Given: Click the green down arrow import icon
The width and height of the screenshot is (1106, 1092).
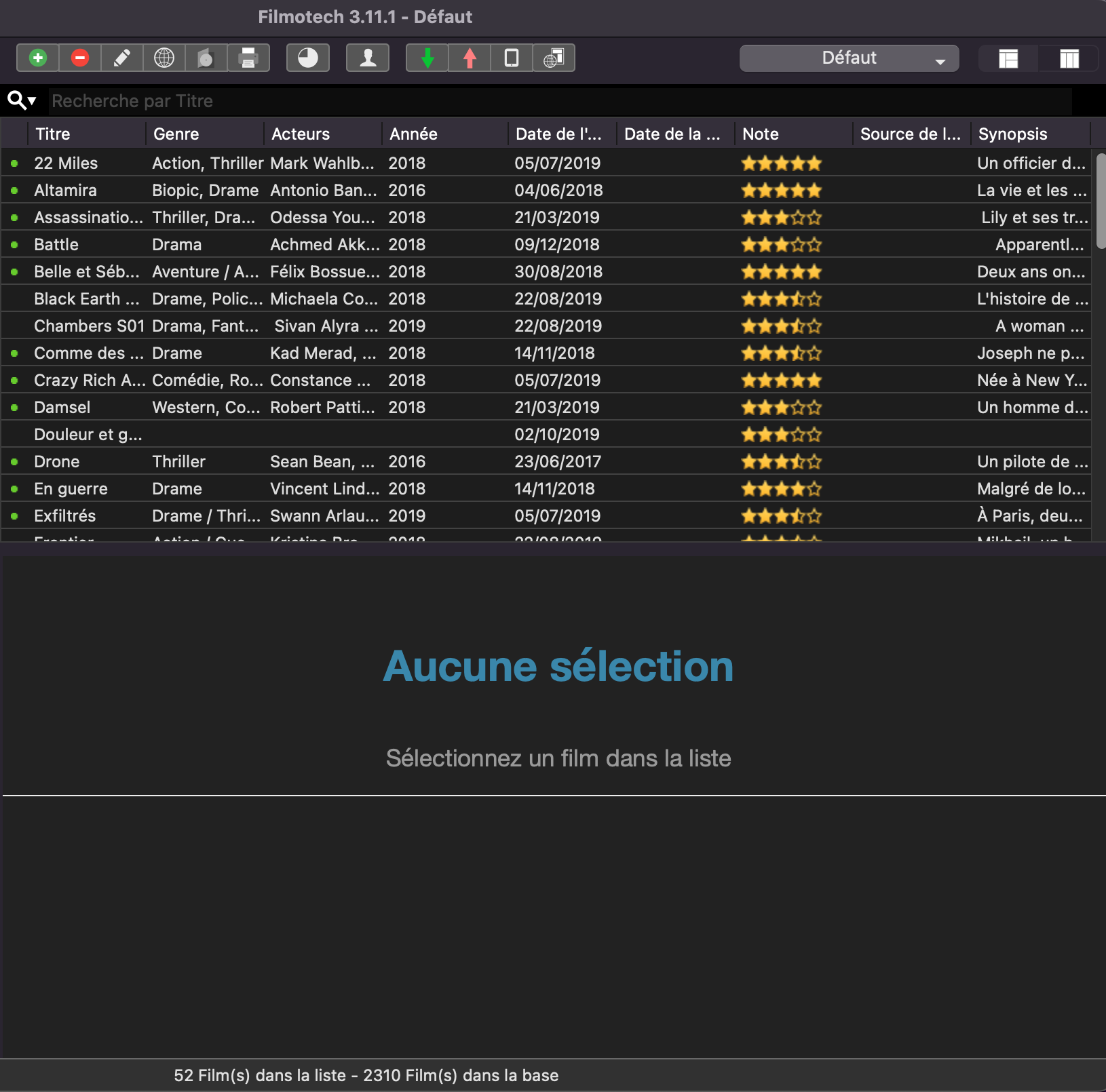Looking at the screenshot, I should coord(427,58).
